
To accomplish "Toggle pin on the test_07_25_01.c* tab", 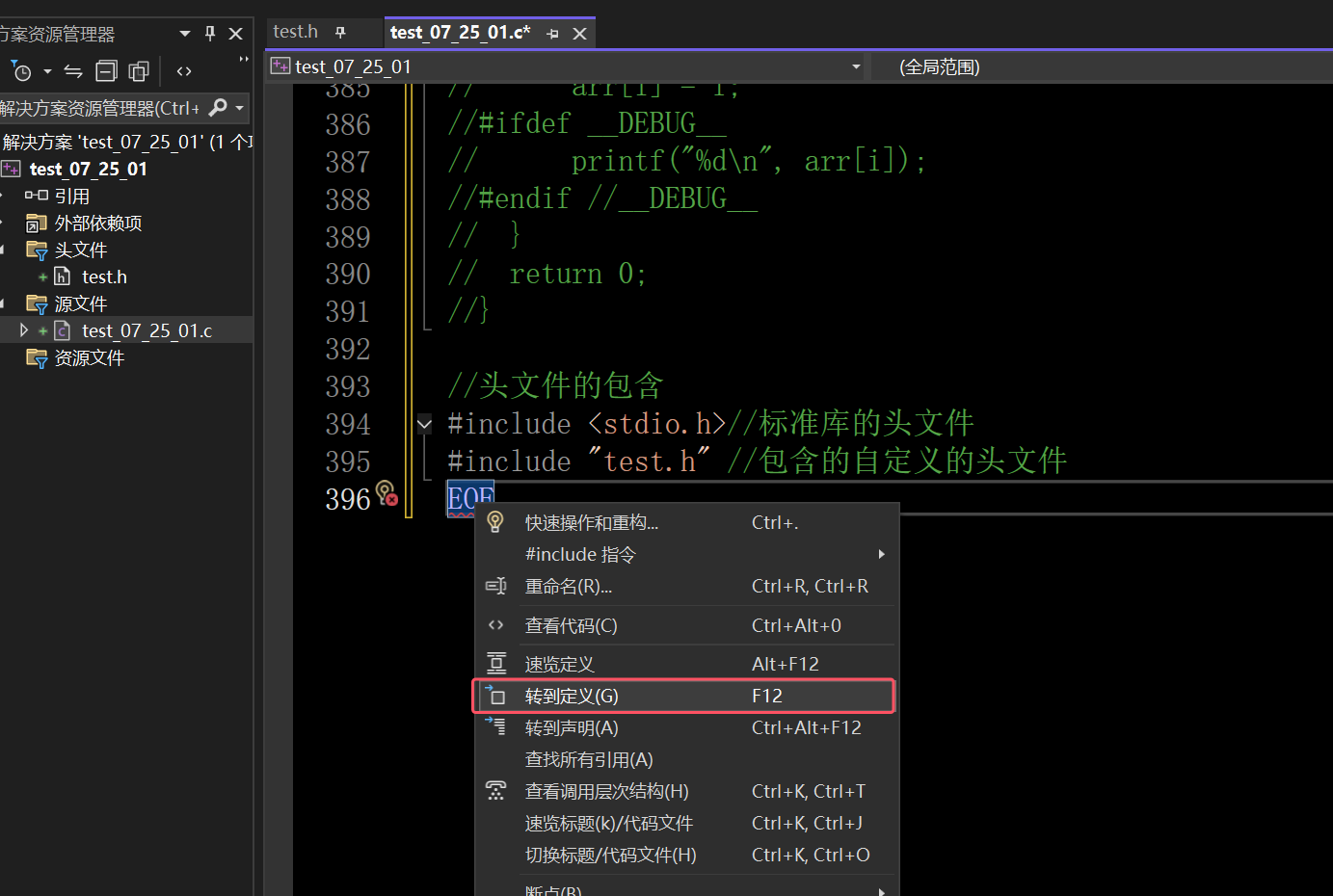I will [552, 34].
